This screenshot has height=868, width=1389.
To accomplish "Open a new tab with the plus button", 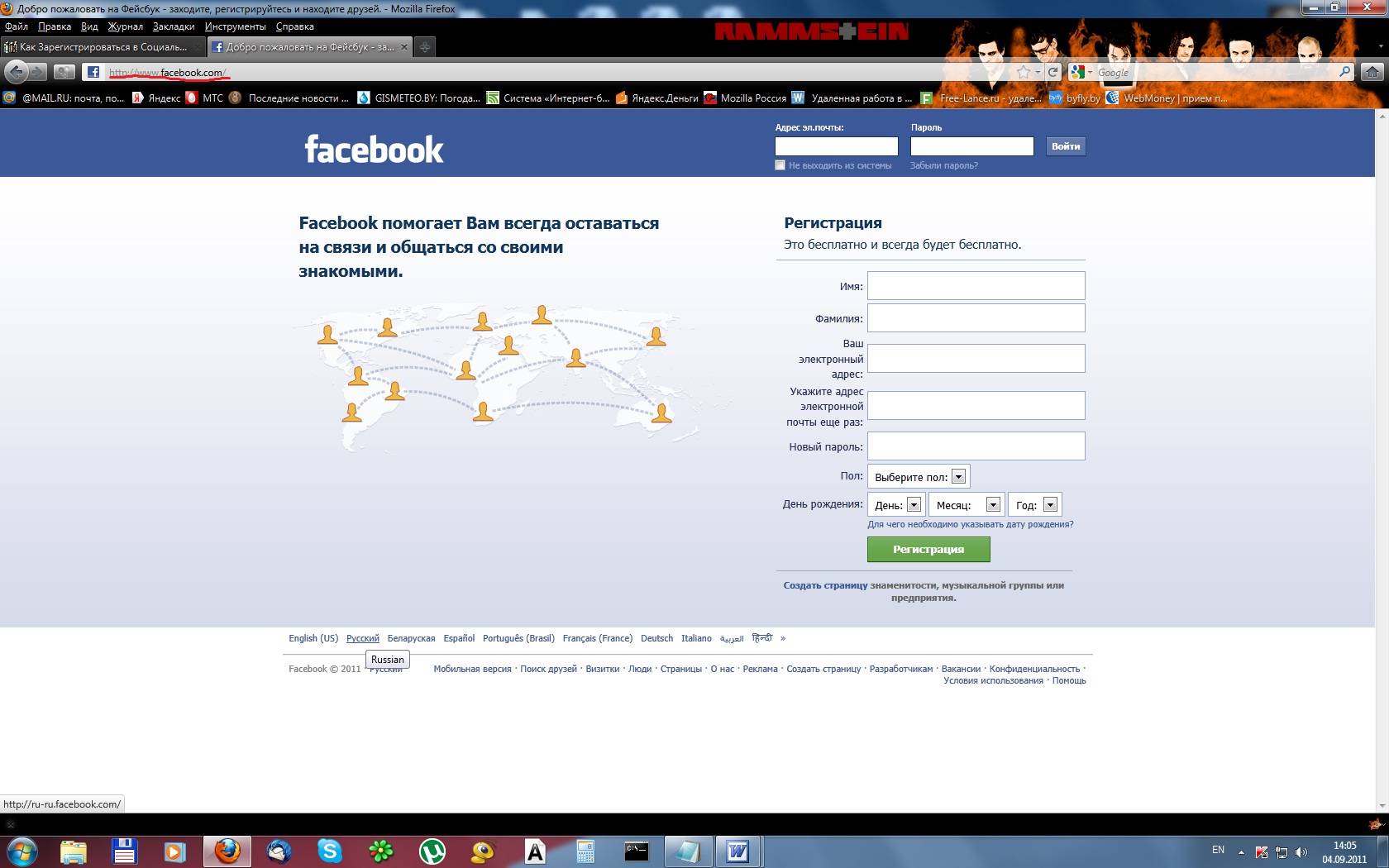I will [424, 47].
